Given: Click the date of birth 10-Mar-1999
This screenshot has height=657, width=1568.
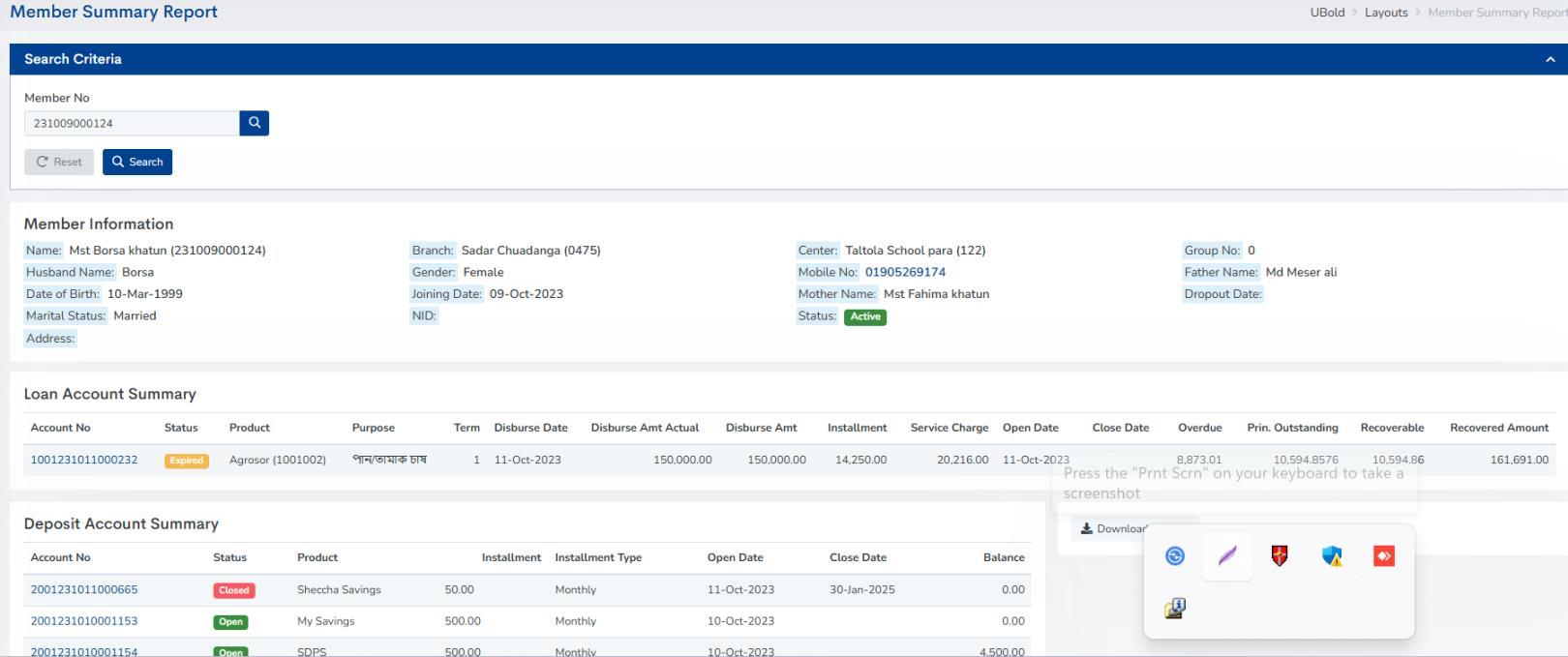Looking at the screenshot, I should coord(145,294).
